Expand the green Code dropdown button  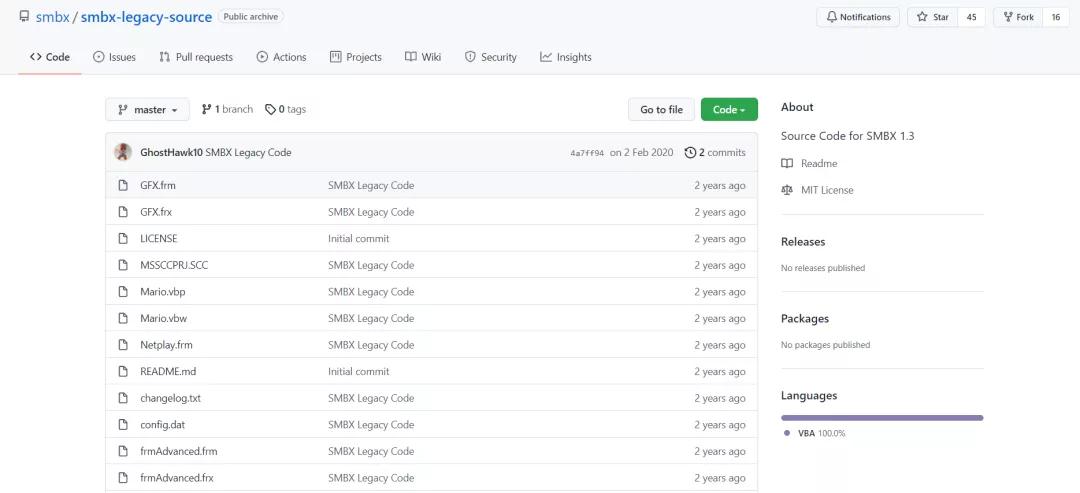(729, 109)
